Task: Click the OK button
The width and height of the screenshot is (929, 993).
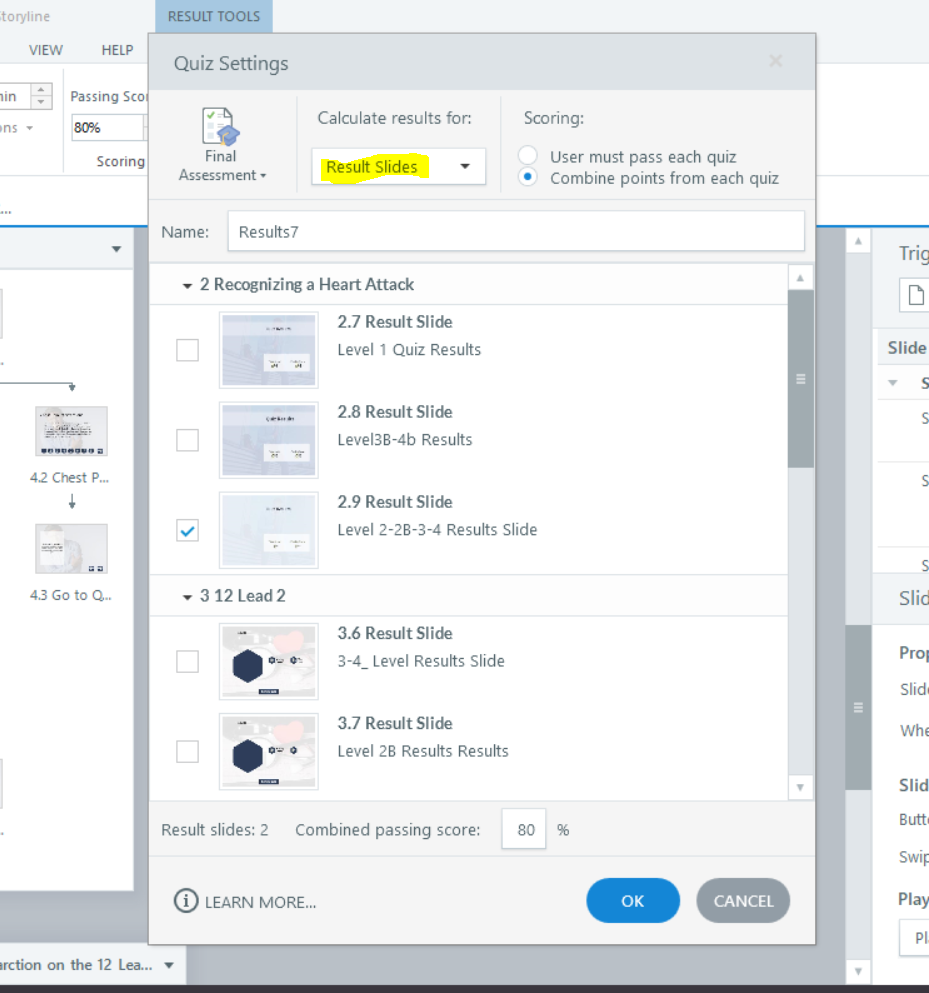Action: point(633,901)
